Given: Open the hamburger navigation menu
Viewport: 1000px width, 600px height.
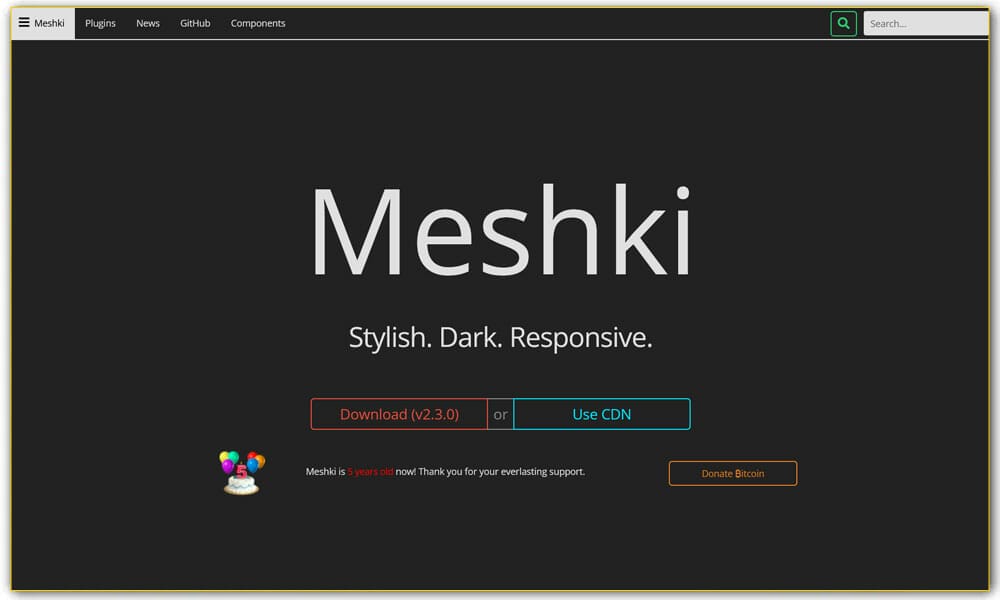Looking at the screenshot, I should click(22, 22).
